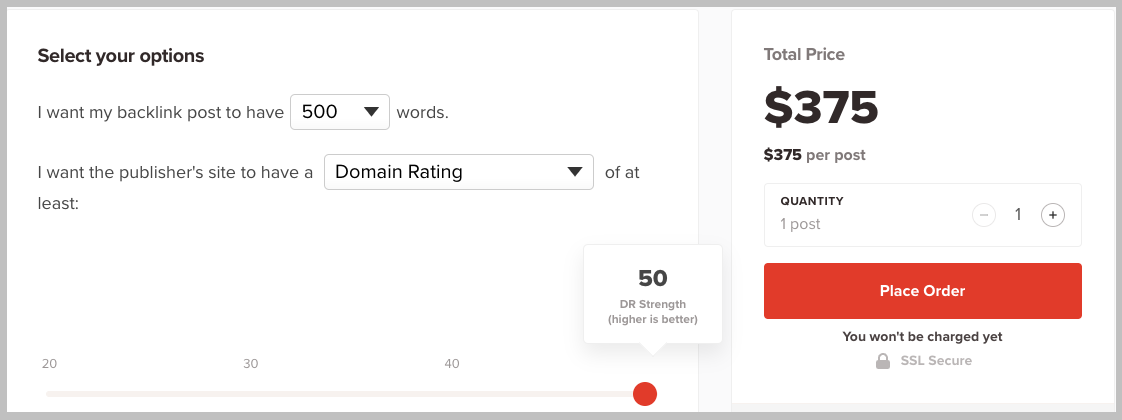Click the Total Price label
The height and width of the screenshot is (420, 1122).
click(x=804, y=55)
